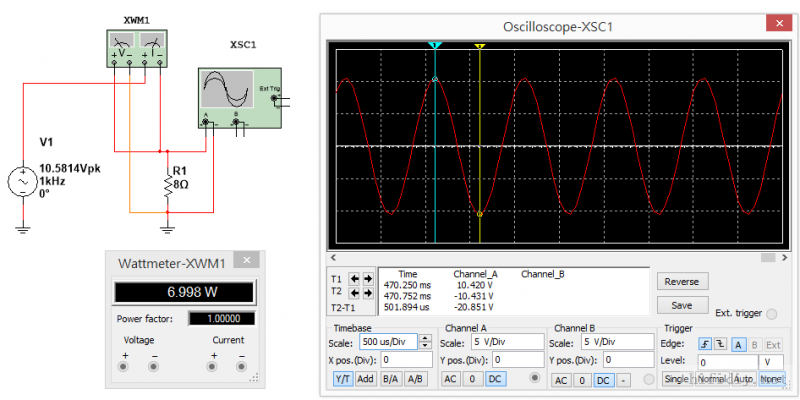This screenshot has width=800, height=400.
Task: Click the V1 AC voltage source symbol
Action: click(22, 182)
